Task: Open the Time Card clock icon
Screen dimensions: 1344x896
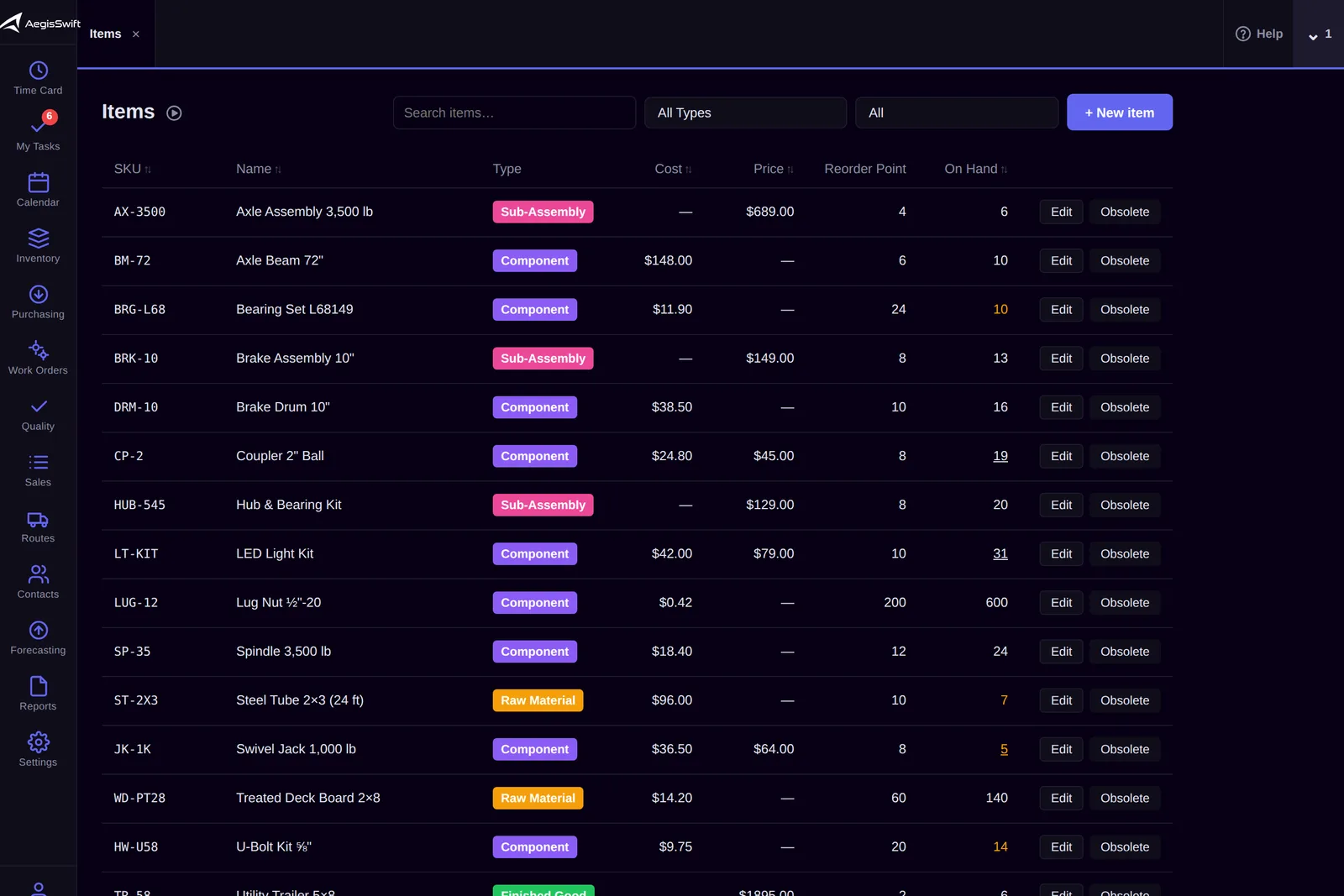Action: (x=38, y=71)
